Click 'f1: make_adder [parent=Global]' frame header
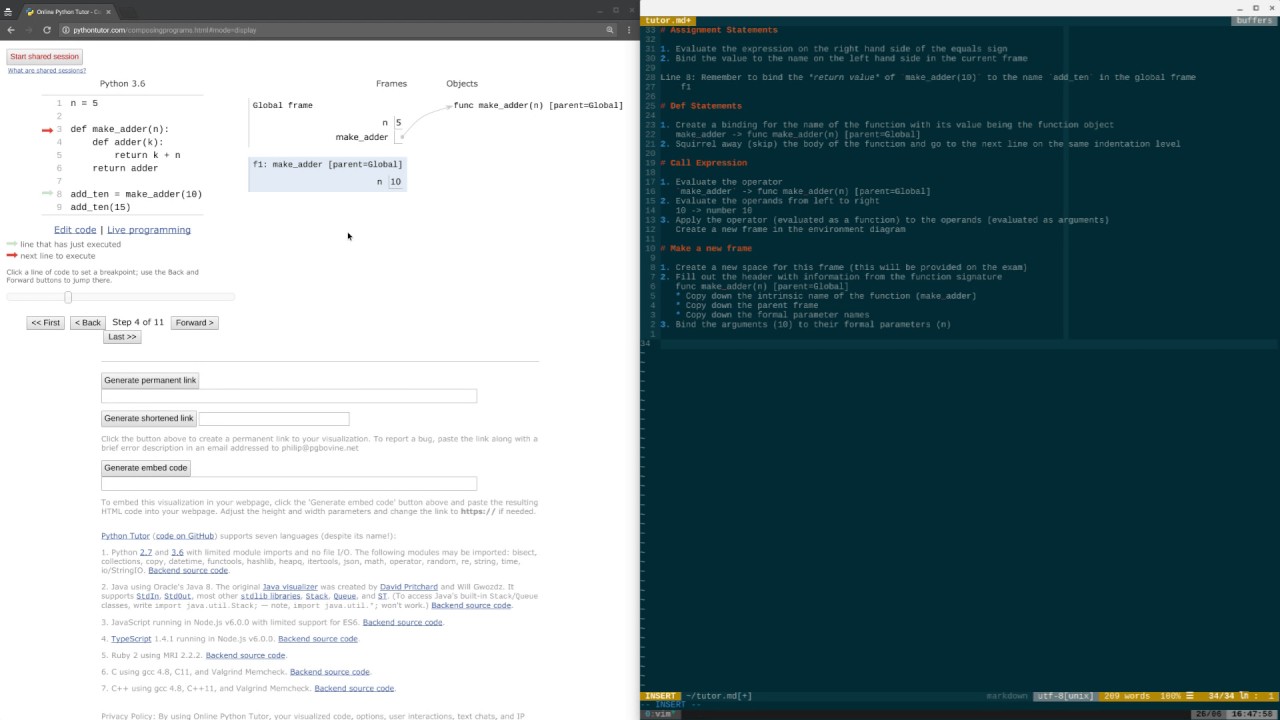 (327, 164)
